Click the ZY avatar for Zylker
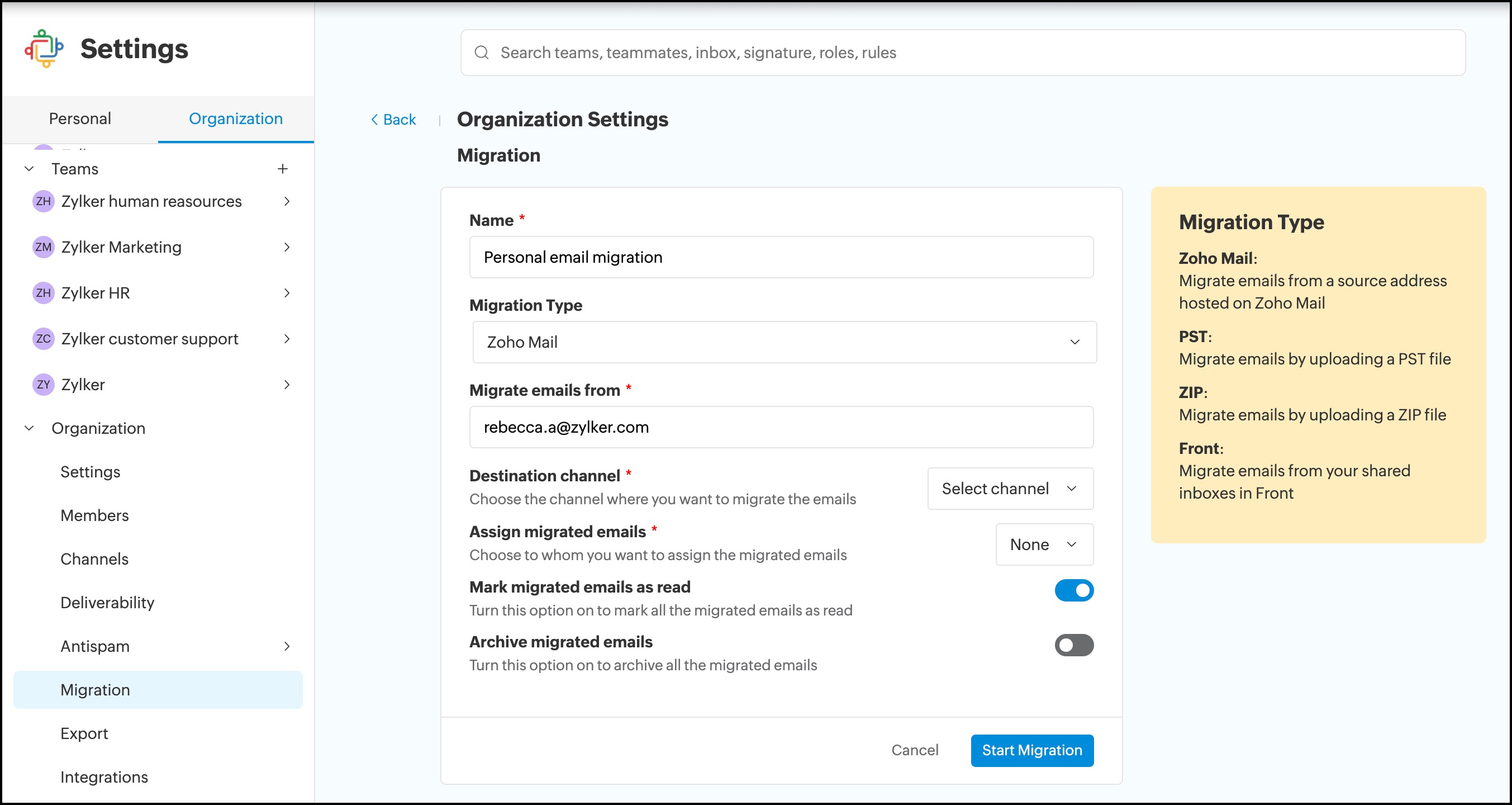The image size is (1512, 805). (x=44, y=385)
